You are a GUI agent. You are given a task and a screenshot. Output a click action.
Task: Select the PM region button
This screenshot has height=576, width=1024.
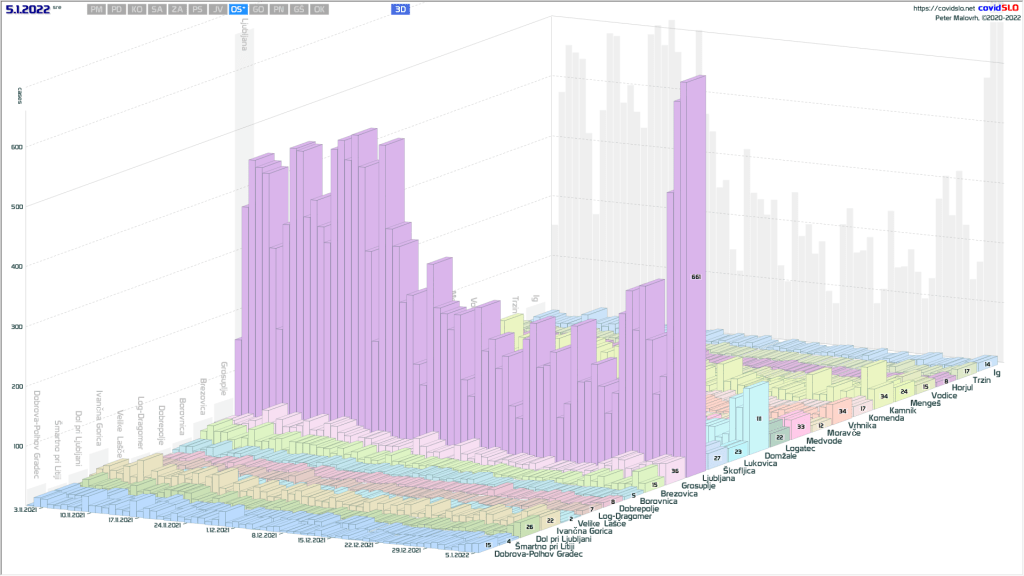97,9
